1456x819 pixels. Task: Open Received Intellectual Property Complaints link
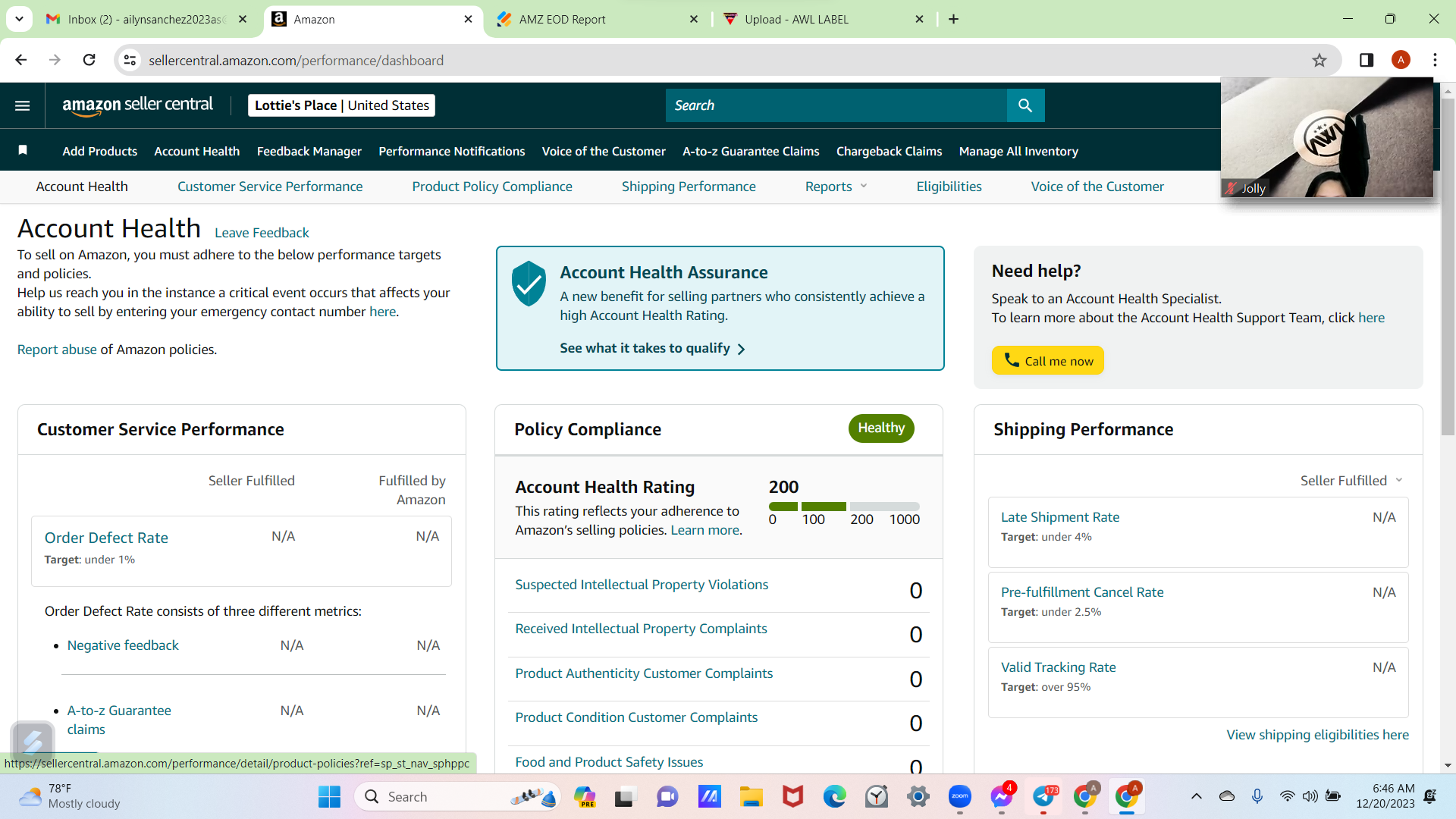[641, 629]
